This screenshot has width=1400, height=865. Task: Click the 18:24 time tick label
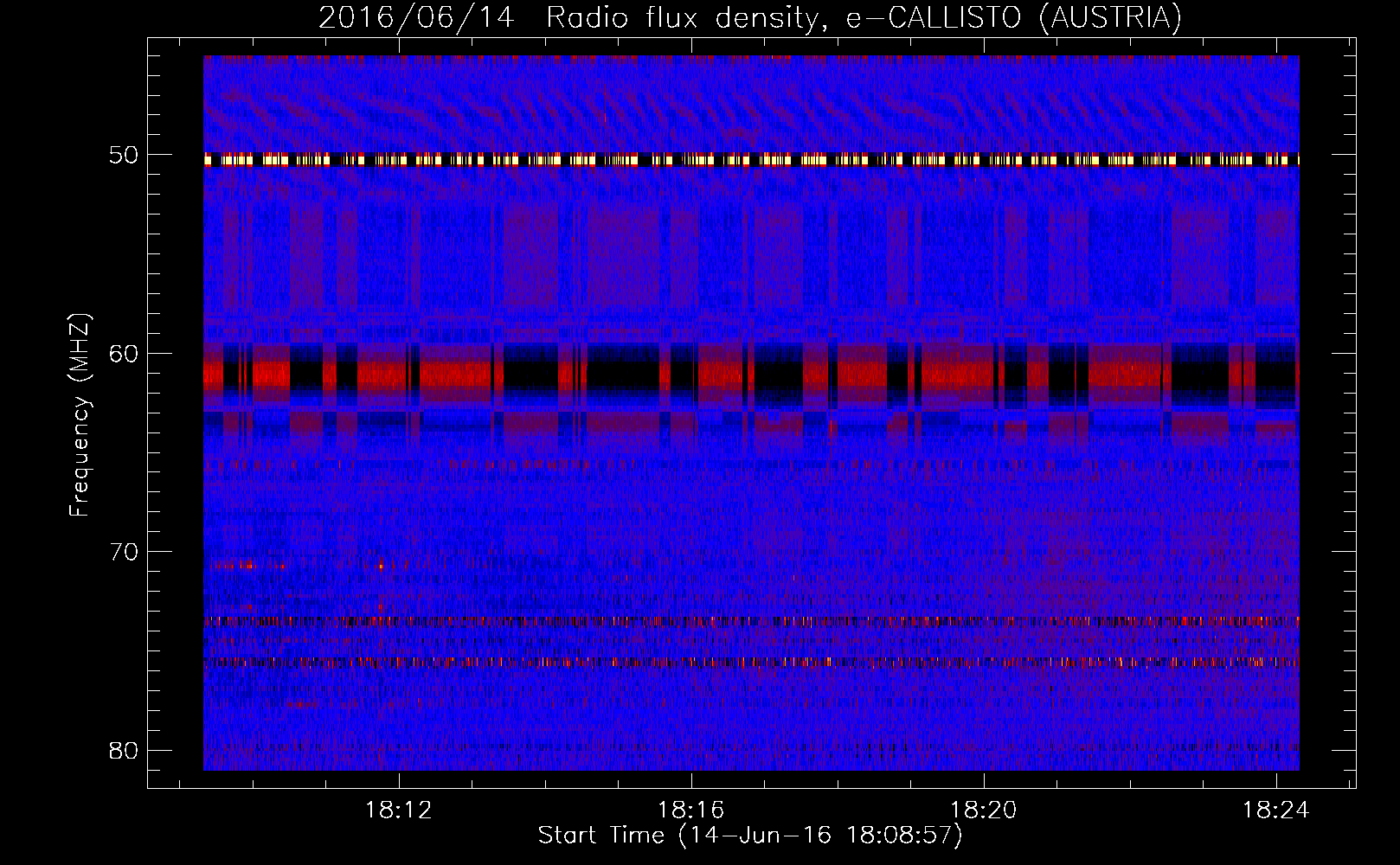pos(1276,811)
